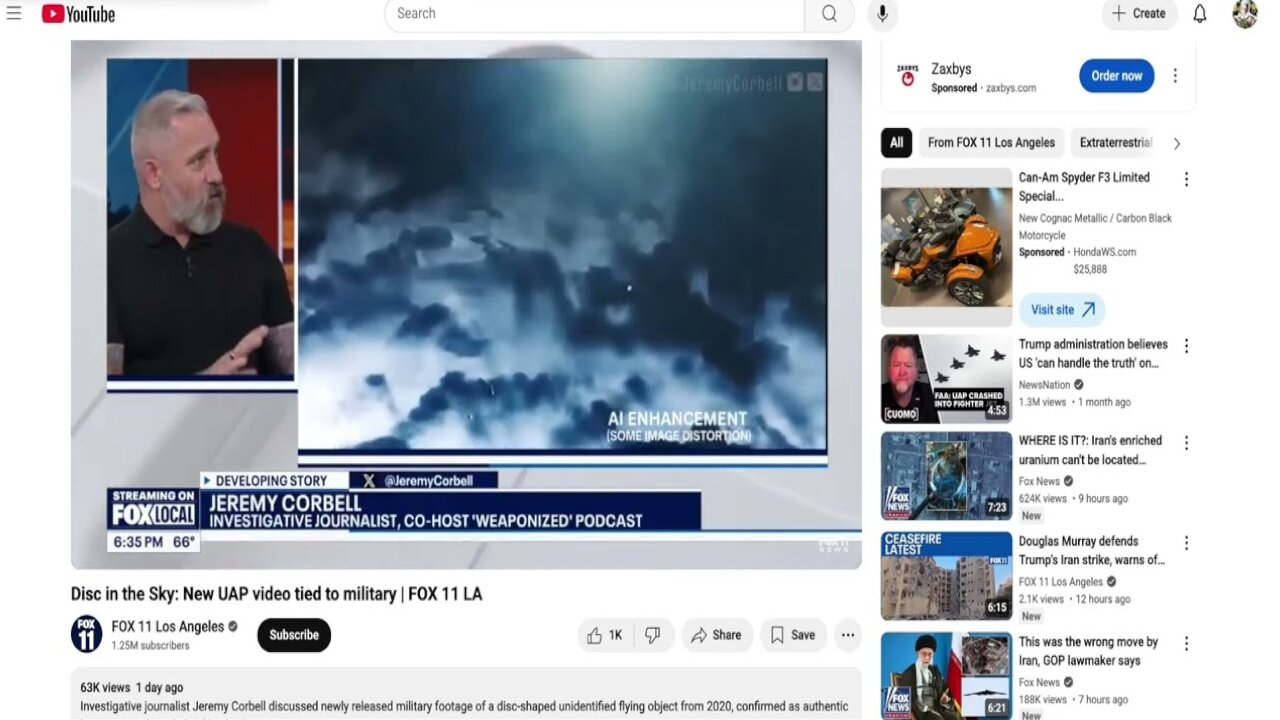This screenshot has height=720, width=1280.
Task: Open the Create menu
Action: [1139, 14]
